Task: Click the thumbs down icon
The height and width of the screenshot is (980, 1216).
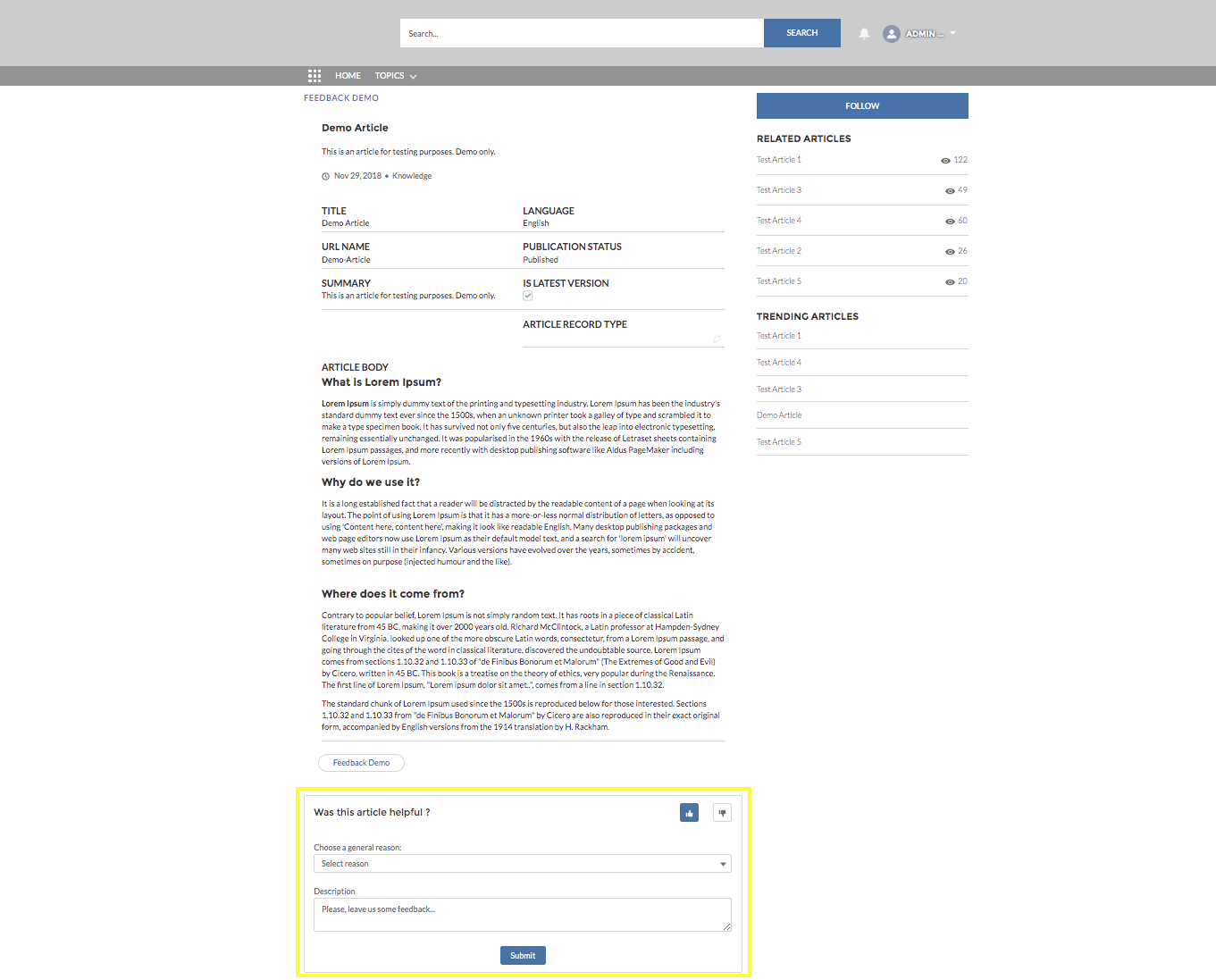Action: [722, 813]
